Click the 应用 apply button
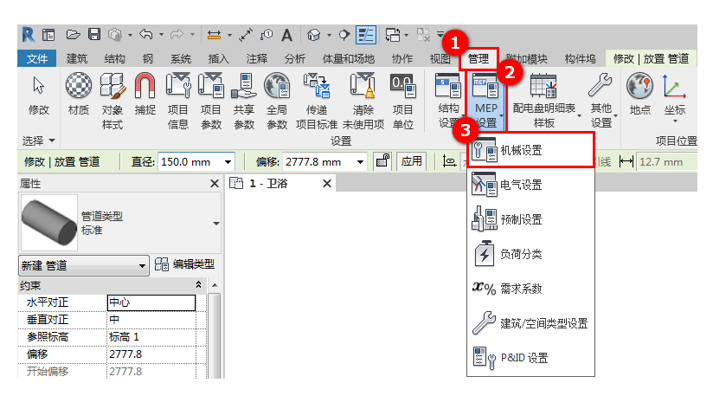The width and height of the screenshot is (712, 399). [x=411, y=161]
